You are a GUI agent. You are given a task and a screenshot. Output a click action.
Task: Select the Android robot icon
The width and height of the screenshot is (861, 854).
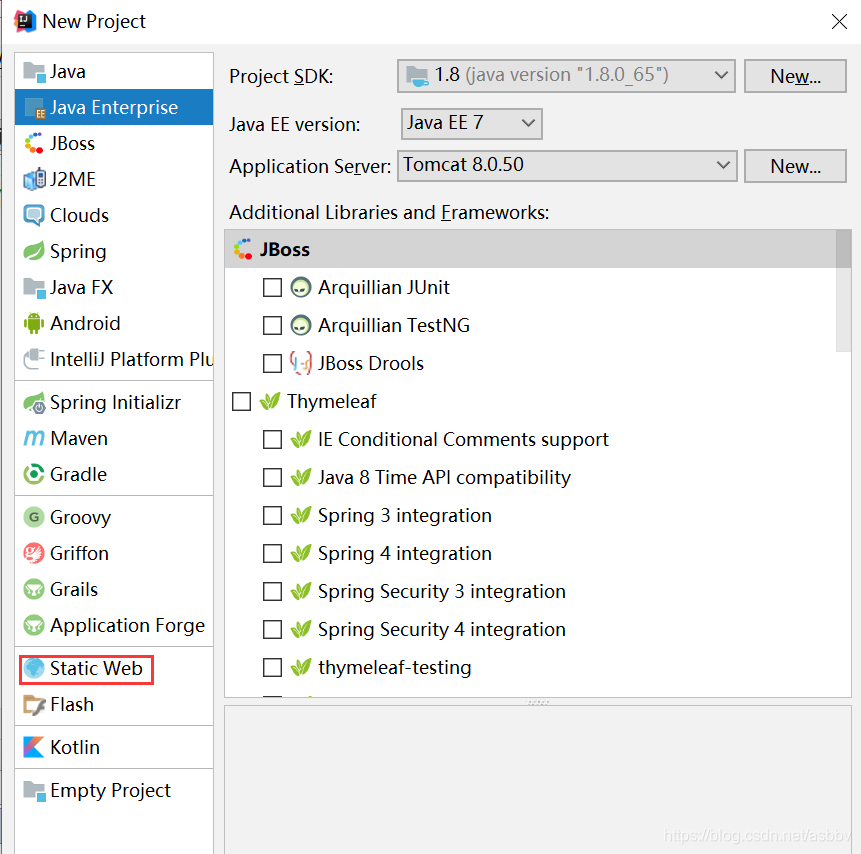tap(34, 323)
